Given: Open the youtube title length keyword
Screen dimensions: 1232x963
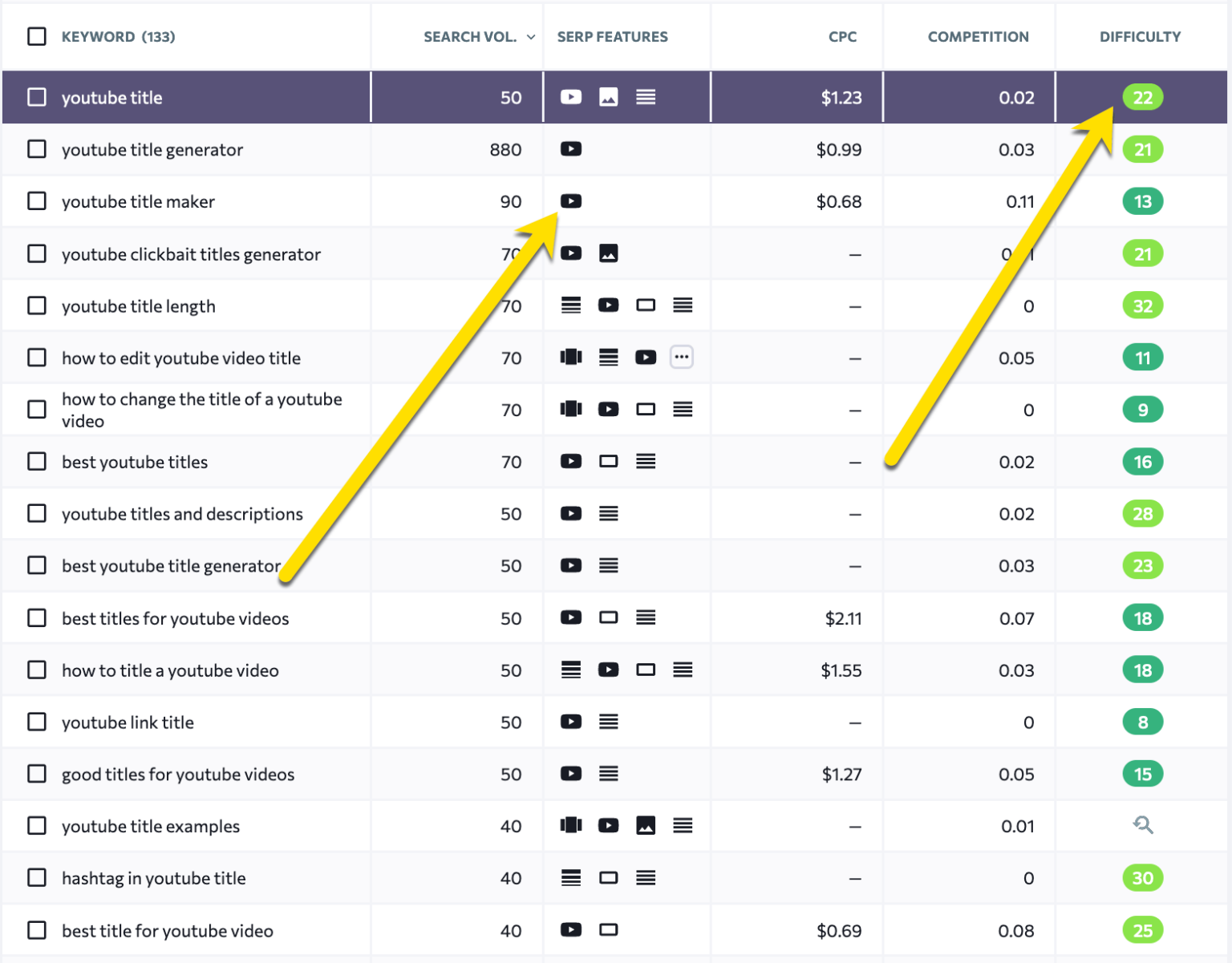Looking at the screenshot, I should pyautogui.click(x=139, y=306).
